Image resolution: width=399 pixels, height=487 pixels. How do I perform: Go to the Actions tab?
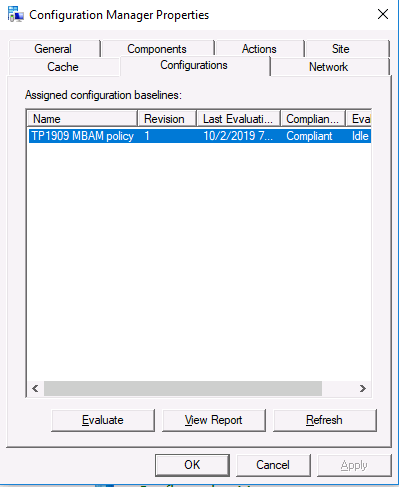[259, 49]
